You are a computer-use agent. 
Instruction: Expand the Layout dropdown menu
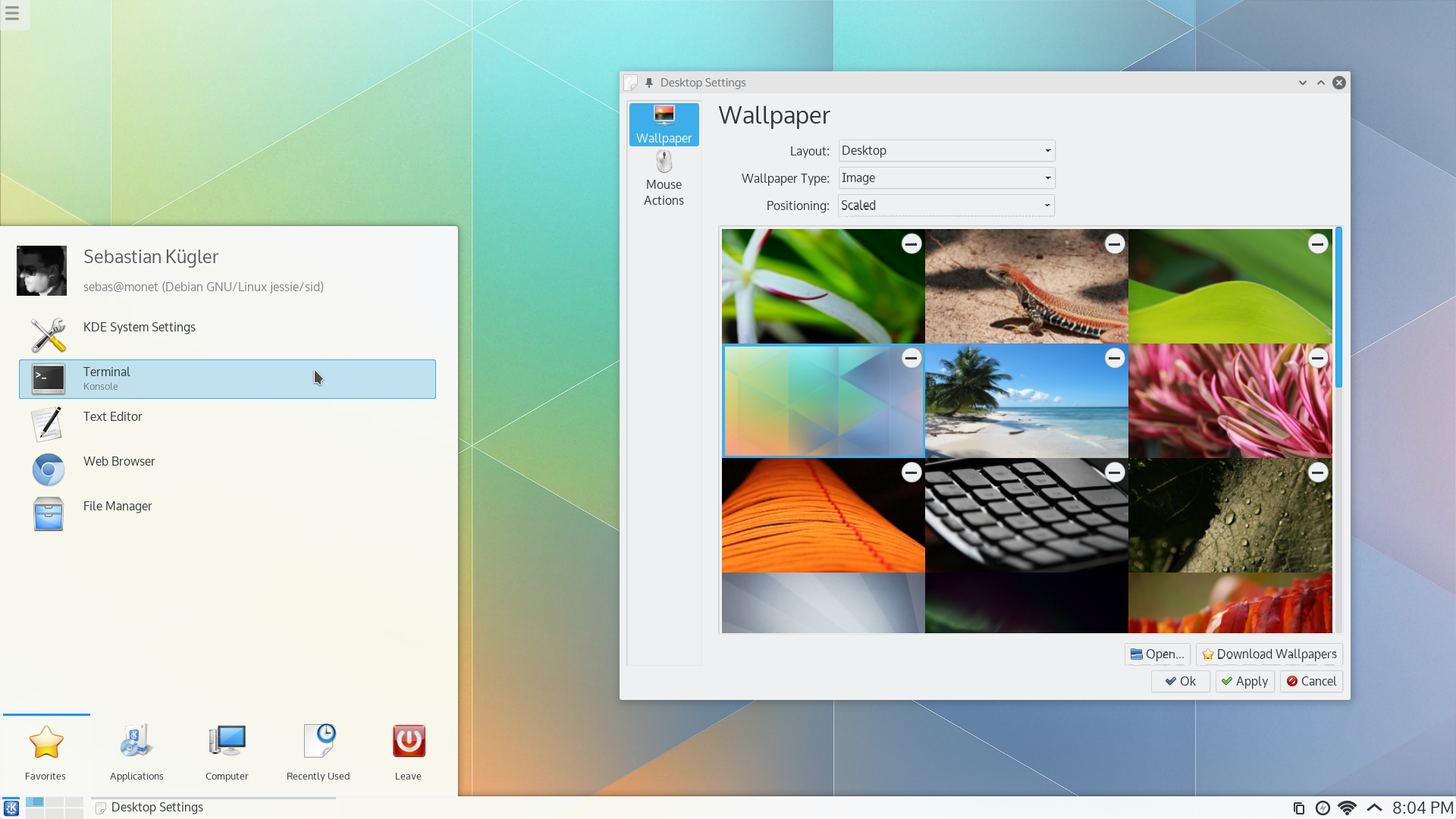[x=944, y=150]
